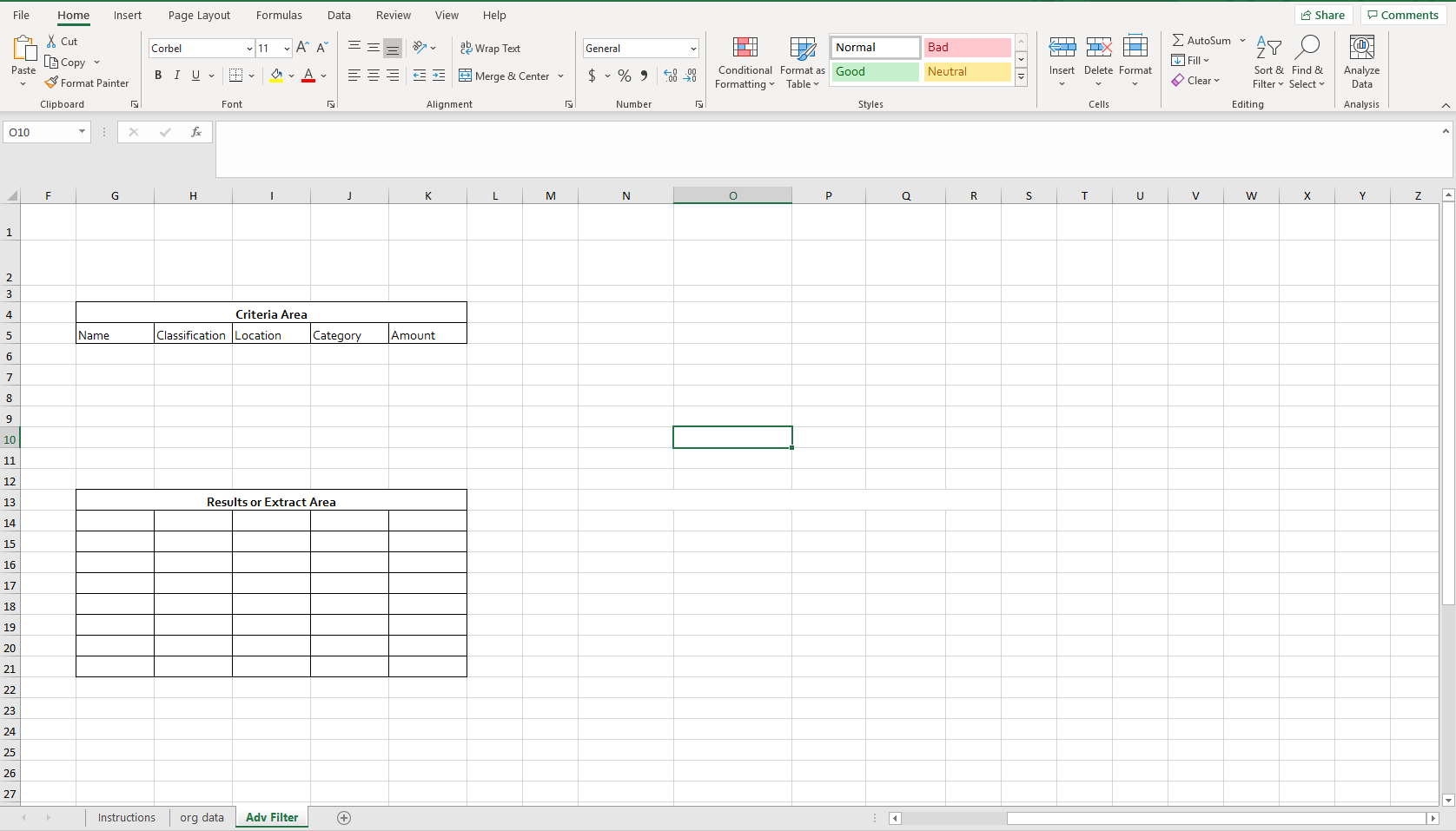This screenshot has width=1456, height=831.
Task: Click the Share button
Action: tap(1323, 15)
